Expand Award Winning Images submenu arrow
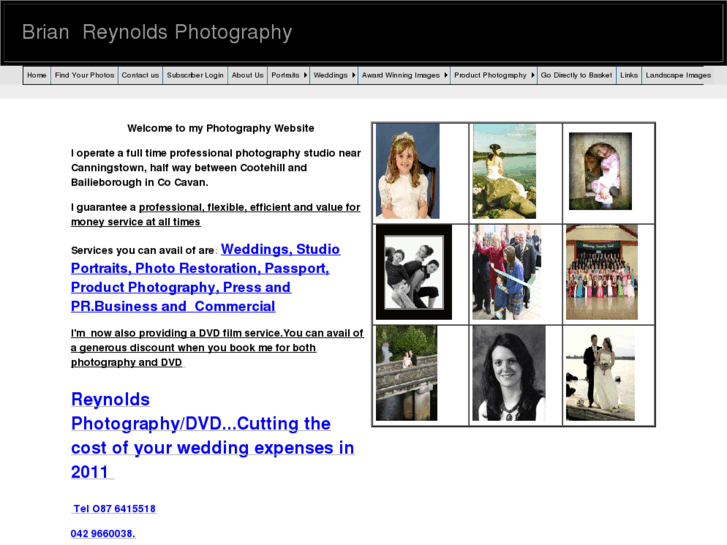Screen dimensions: 727x545 (446, 75)
